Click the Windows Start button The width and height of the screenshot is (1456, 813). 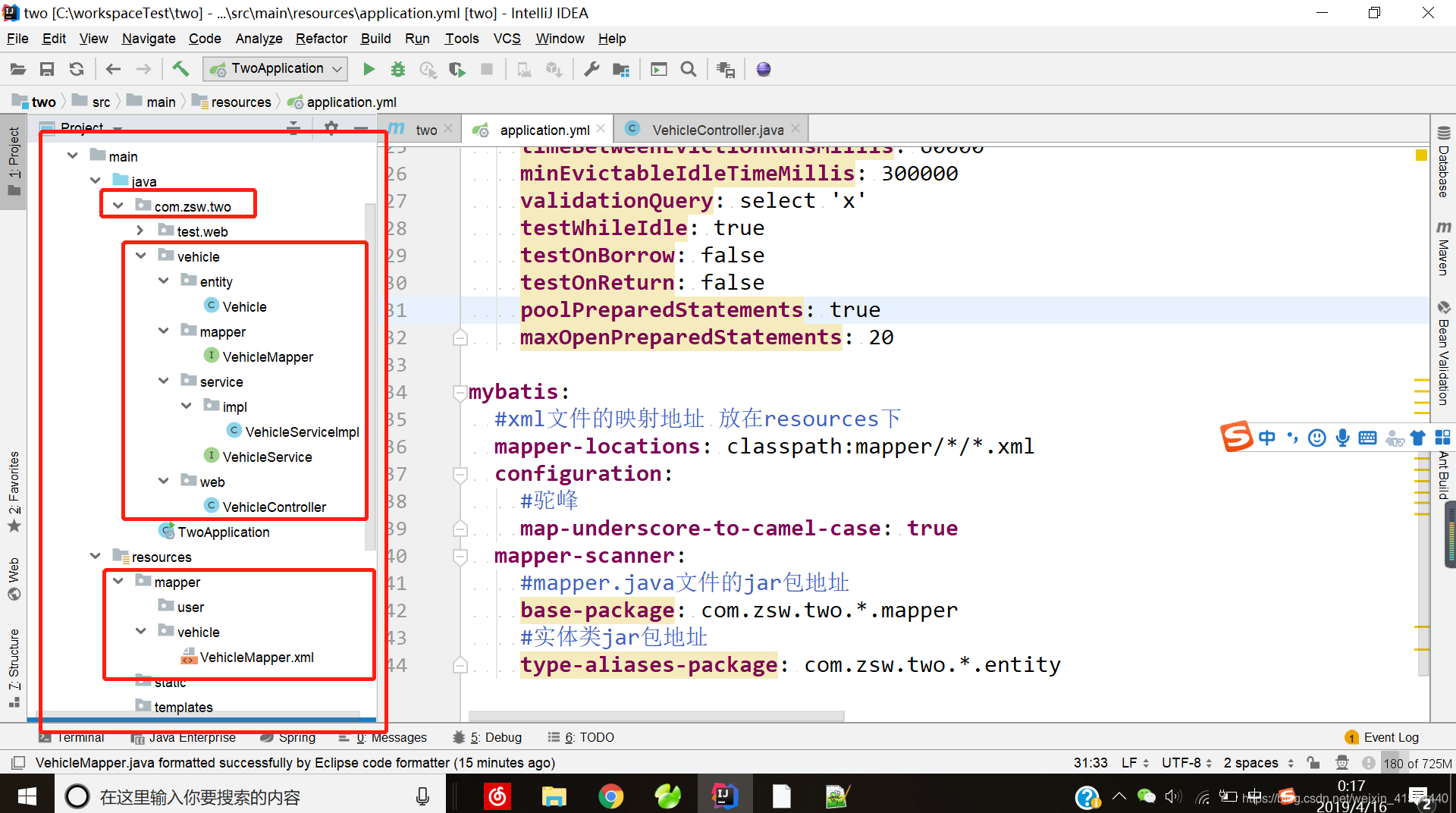(x=27, y=796)
